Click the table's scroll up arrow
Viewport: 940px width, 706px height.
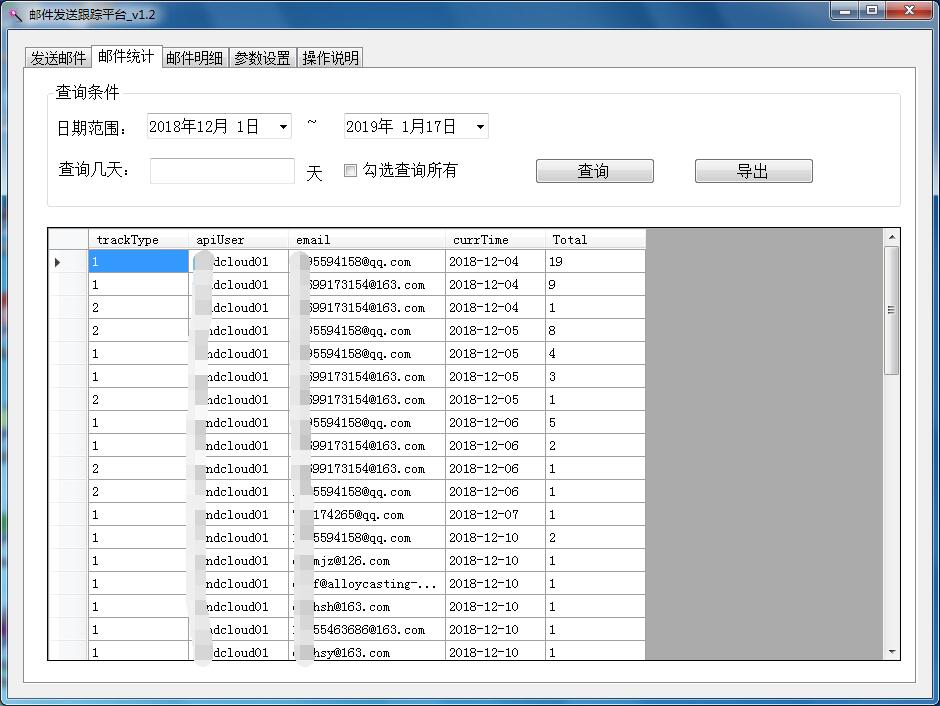[x=892, y=237]
